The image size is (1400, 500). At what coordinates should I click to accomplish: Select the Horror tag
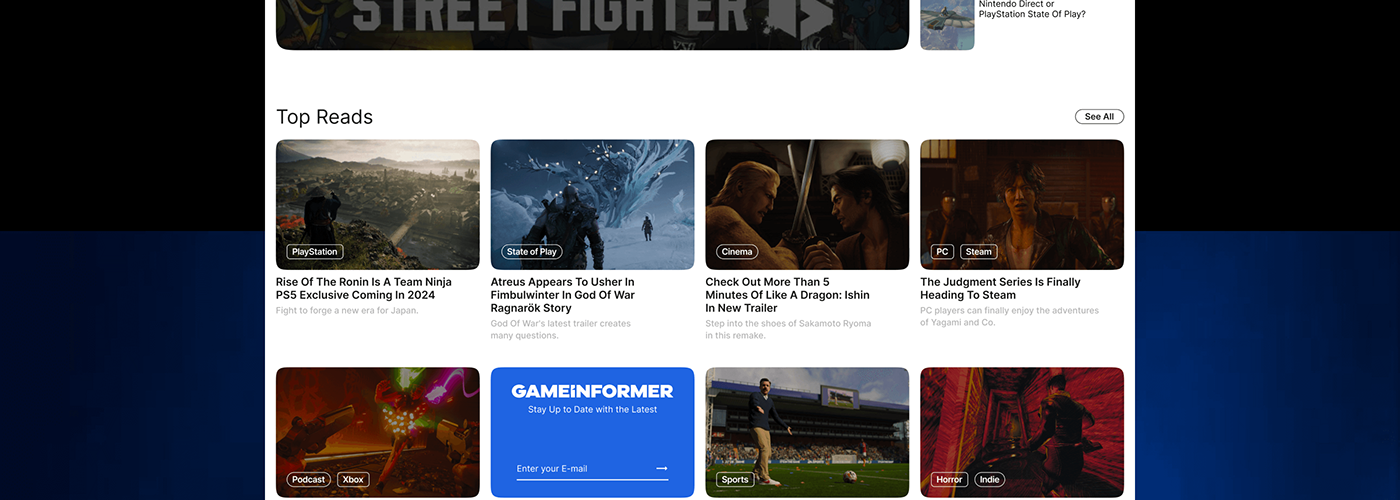pyautogui.click(x=949, y=480)
